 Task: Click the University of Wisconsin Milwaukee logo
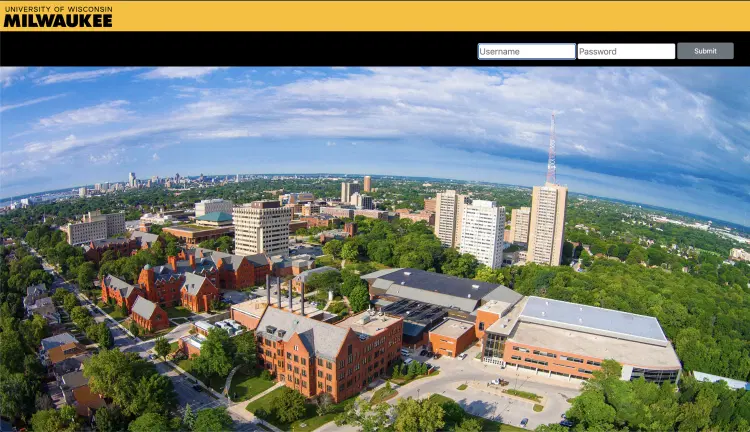click(x=57, y=15)
